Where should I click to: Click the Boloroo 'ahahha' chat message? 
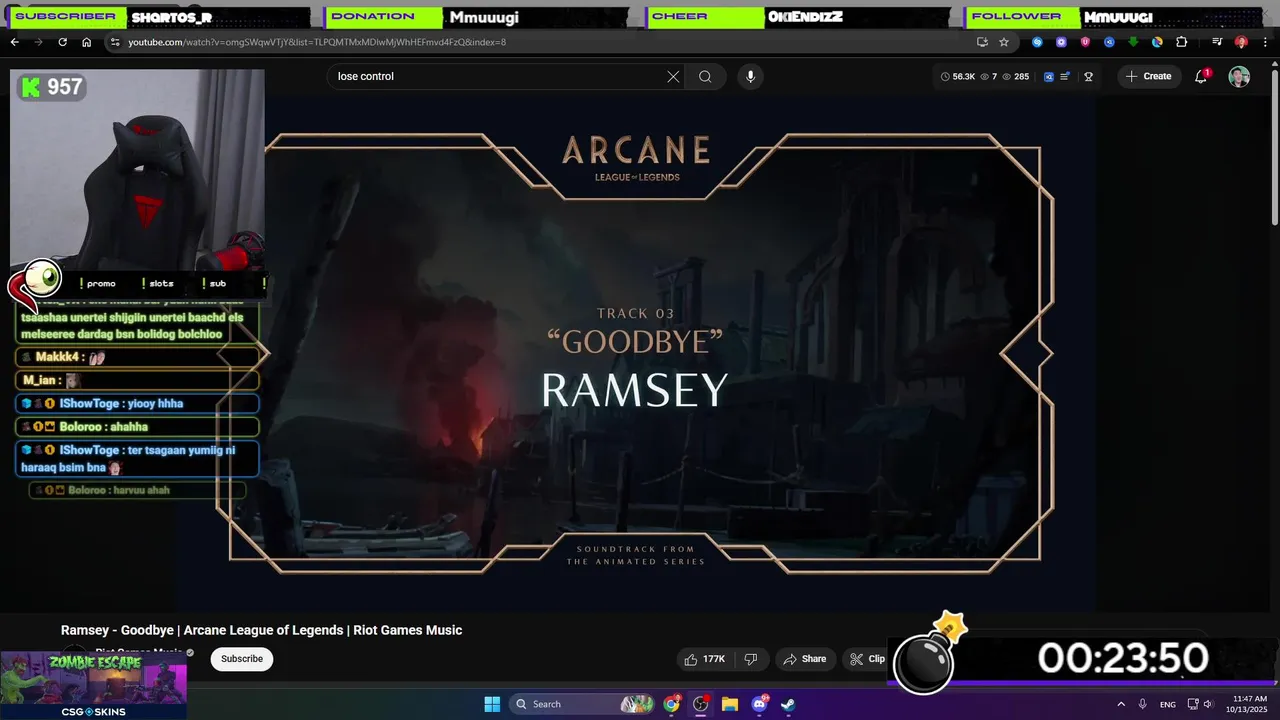137,427
